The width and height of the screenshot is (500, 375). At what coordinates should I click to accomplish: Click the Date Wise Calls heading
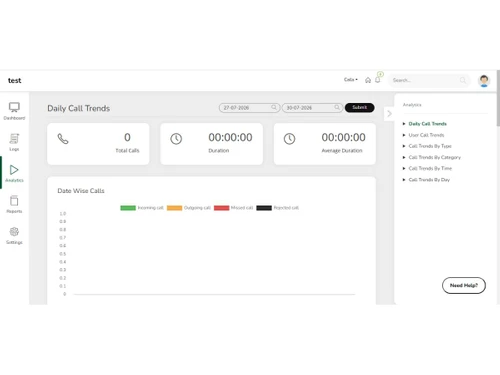[81, 191]
